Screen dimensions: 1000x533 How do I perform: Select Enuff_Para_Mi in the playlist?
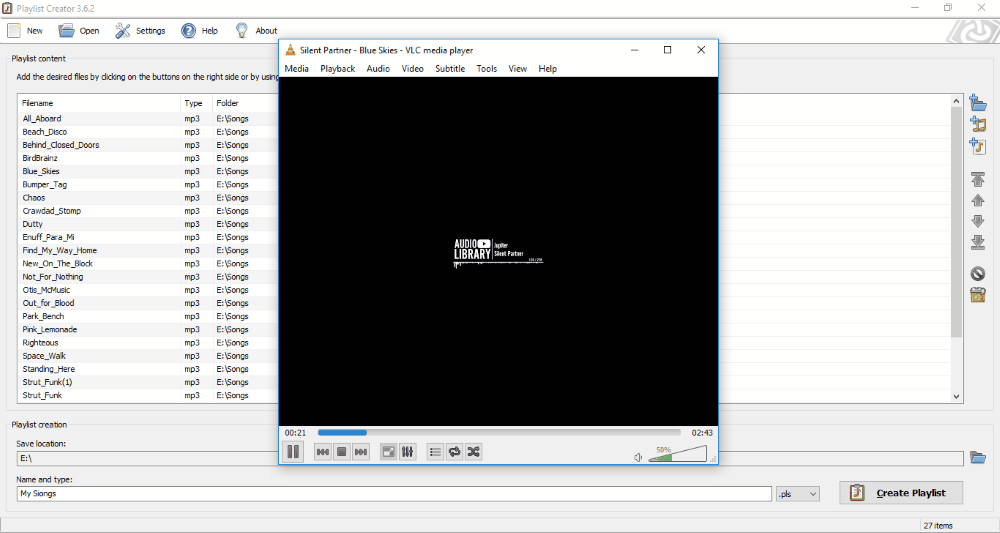click(48, 237)
